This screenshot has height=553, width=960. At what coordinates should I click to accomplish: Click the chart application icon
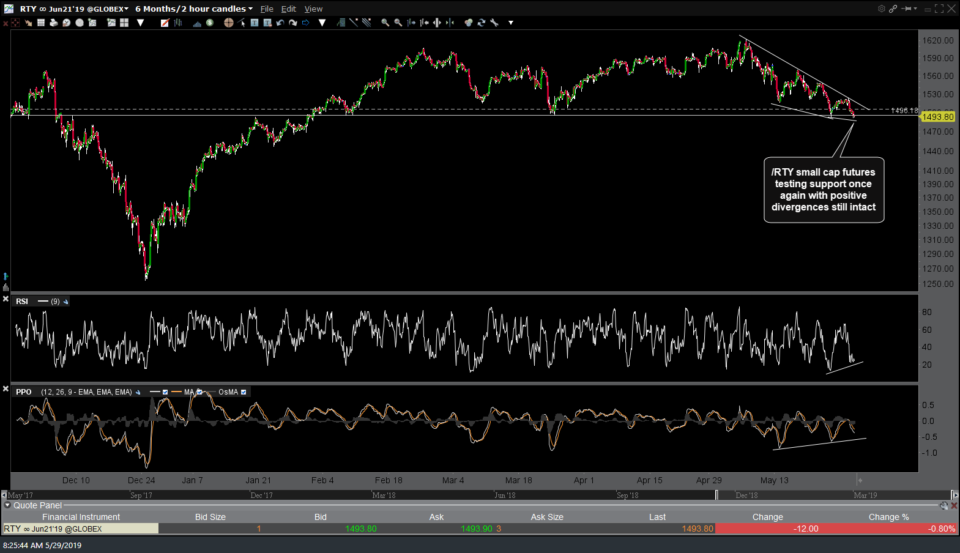pos(9,9)
